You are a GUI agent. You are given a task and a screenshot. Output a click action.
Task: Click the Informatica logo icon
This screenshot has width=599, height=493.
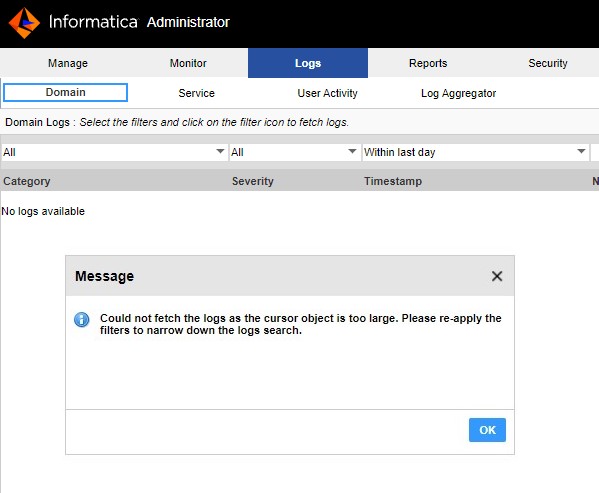point(24,23)
